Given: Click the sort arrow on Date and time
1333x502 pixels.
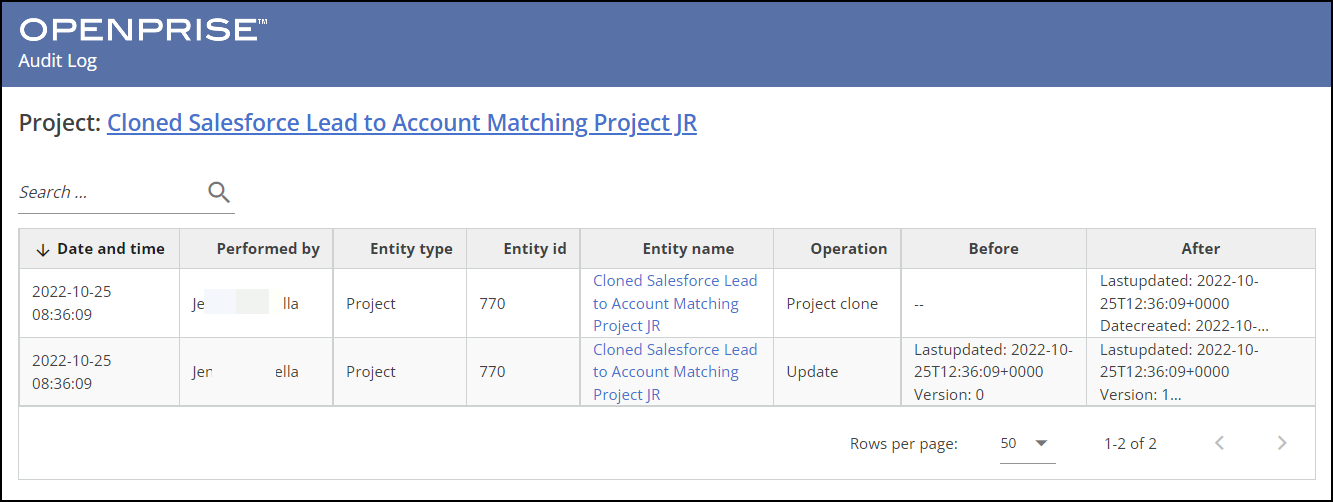Looking at the screenshot, I should tap(42, 249).
